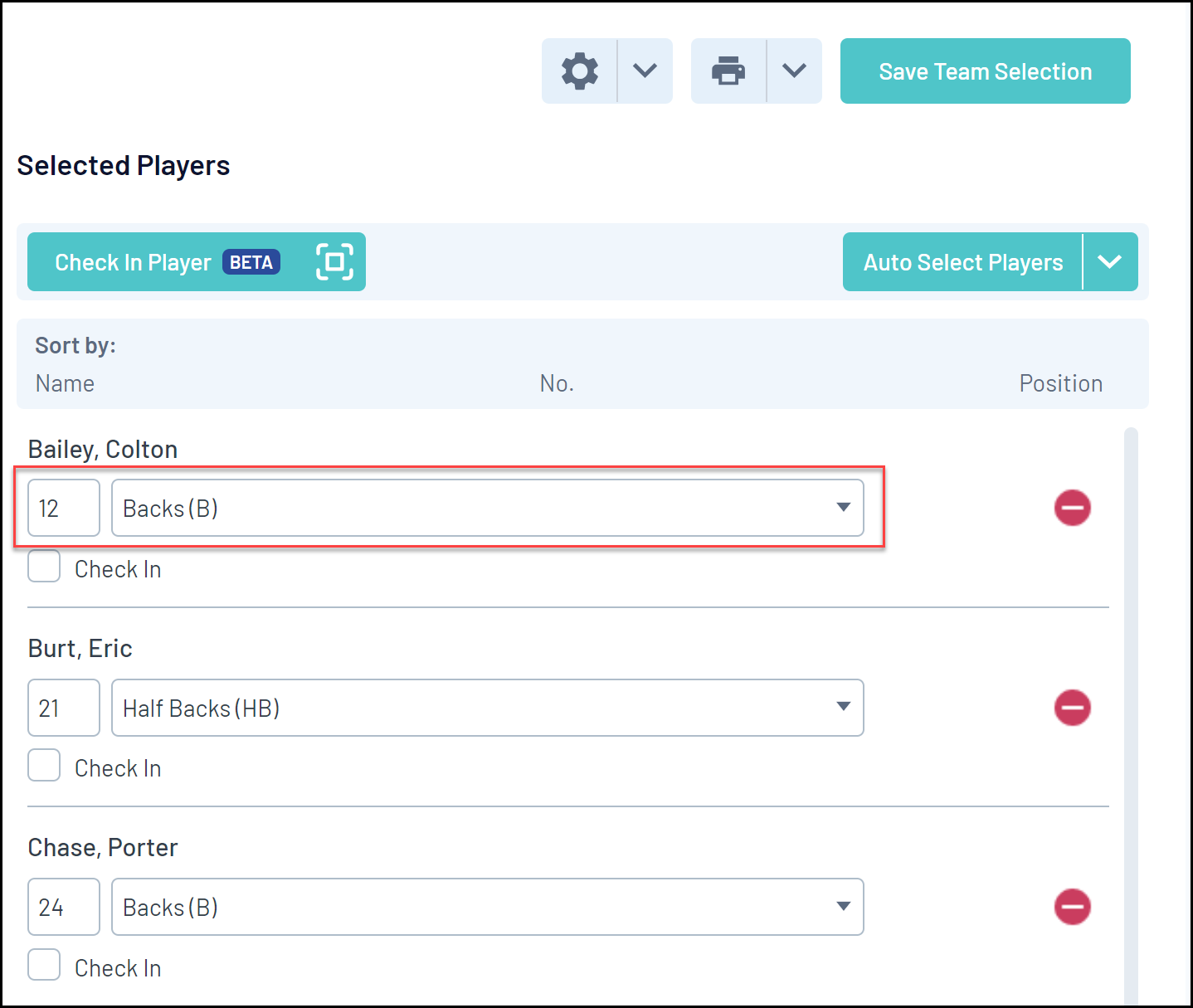Screen dimensions: 1193x1008
Task: Tick Check In checkbox for Burt, Eric
Action: click(x=44, y=766)
